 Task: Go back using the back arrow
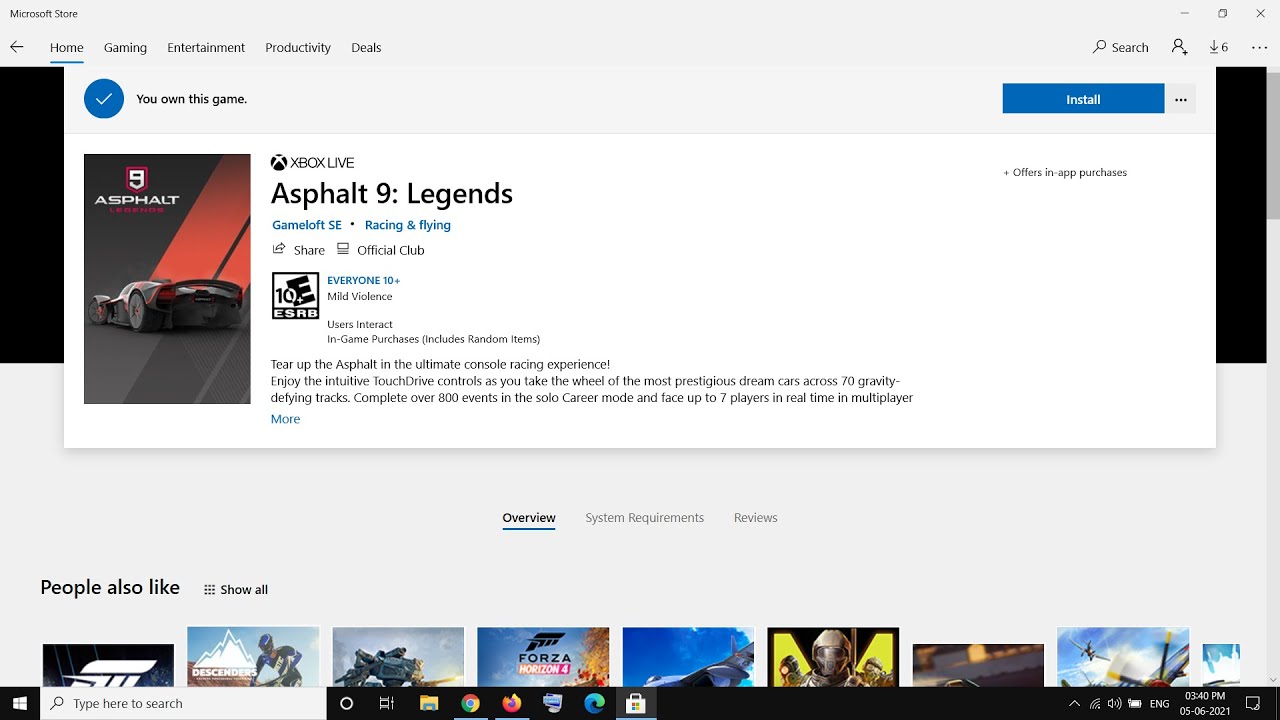(16, 47)
